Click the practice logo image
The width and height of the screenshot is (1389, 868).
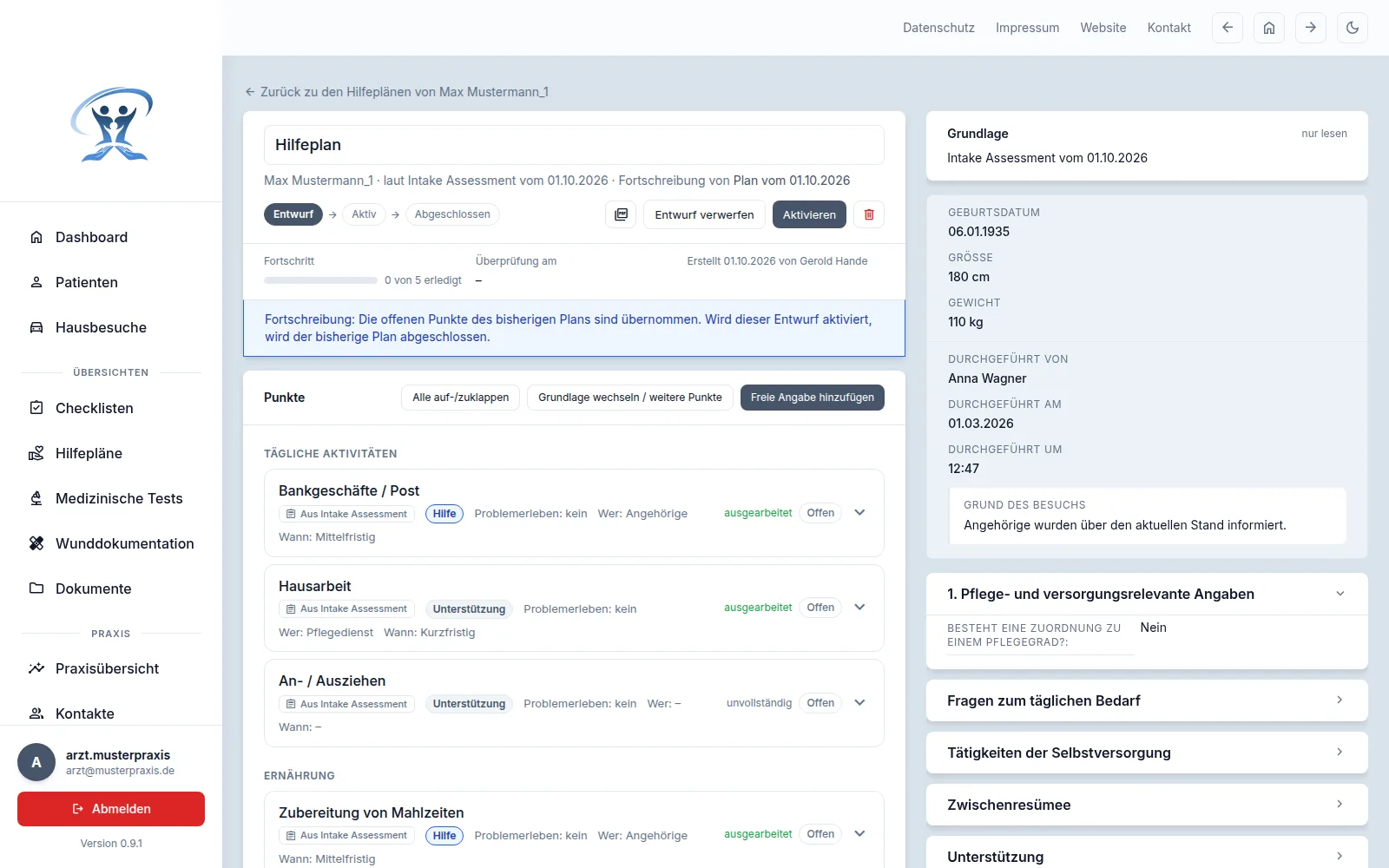[111, 125]
